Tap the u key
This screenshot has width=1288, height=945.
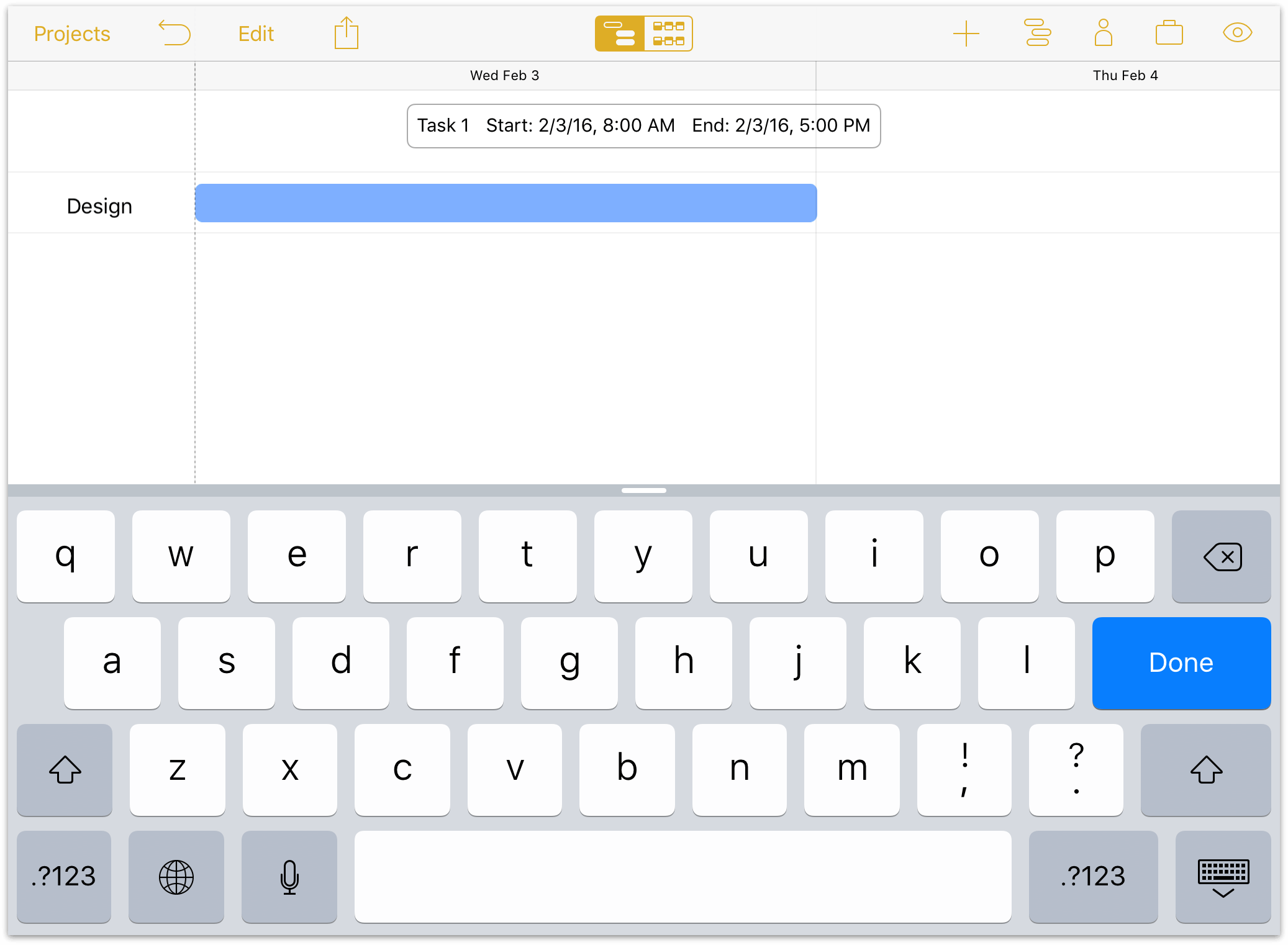click(x=759, y=556)
